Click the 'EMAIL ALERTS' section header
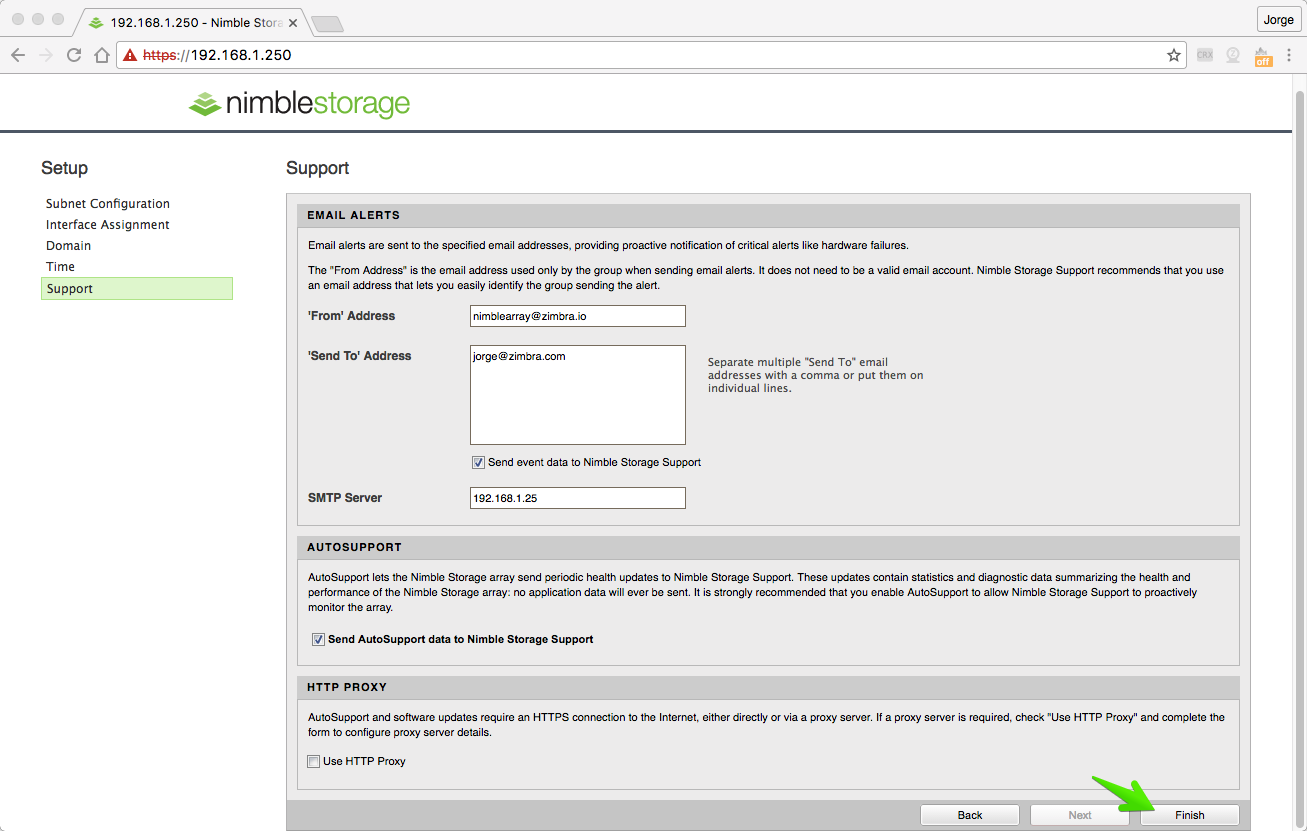Image resolution: width=1307 pixels, height=831 pixels. tap(768, 215)
